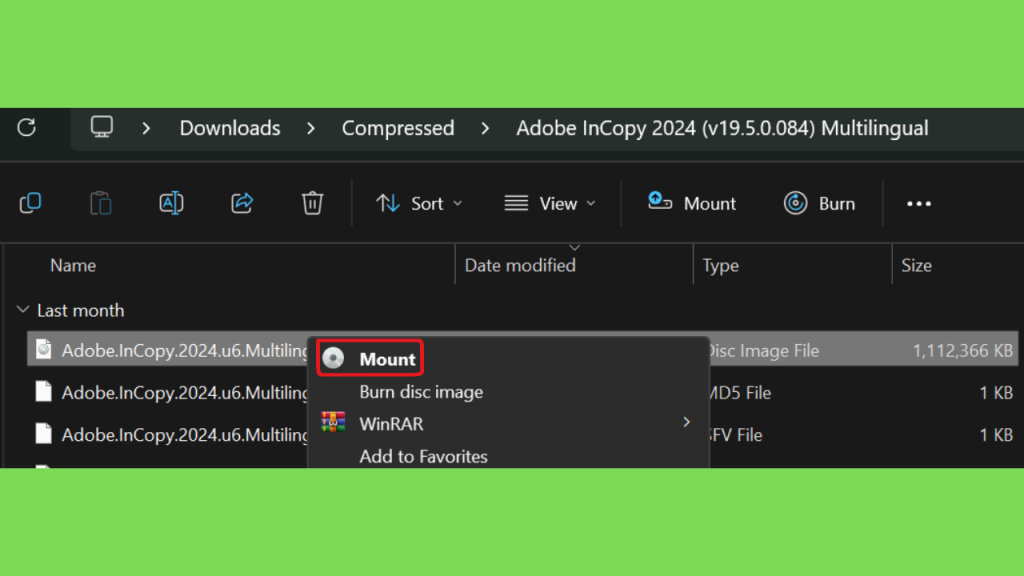The image size is (1024, 576).
Task: Click the Paste icon in the toolbar
Action: click(101, 203)
